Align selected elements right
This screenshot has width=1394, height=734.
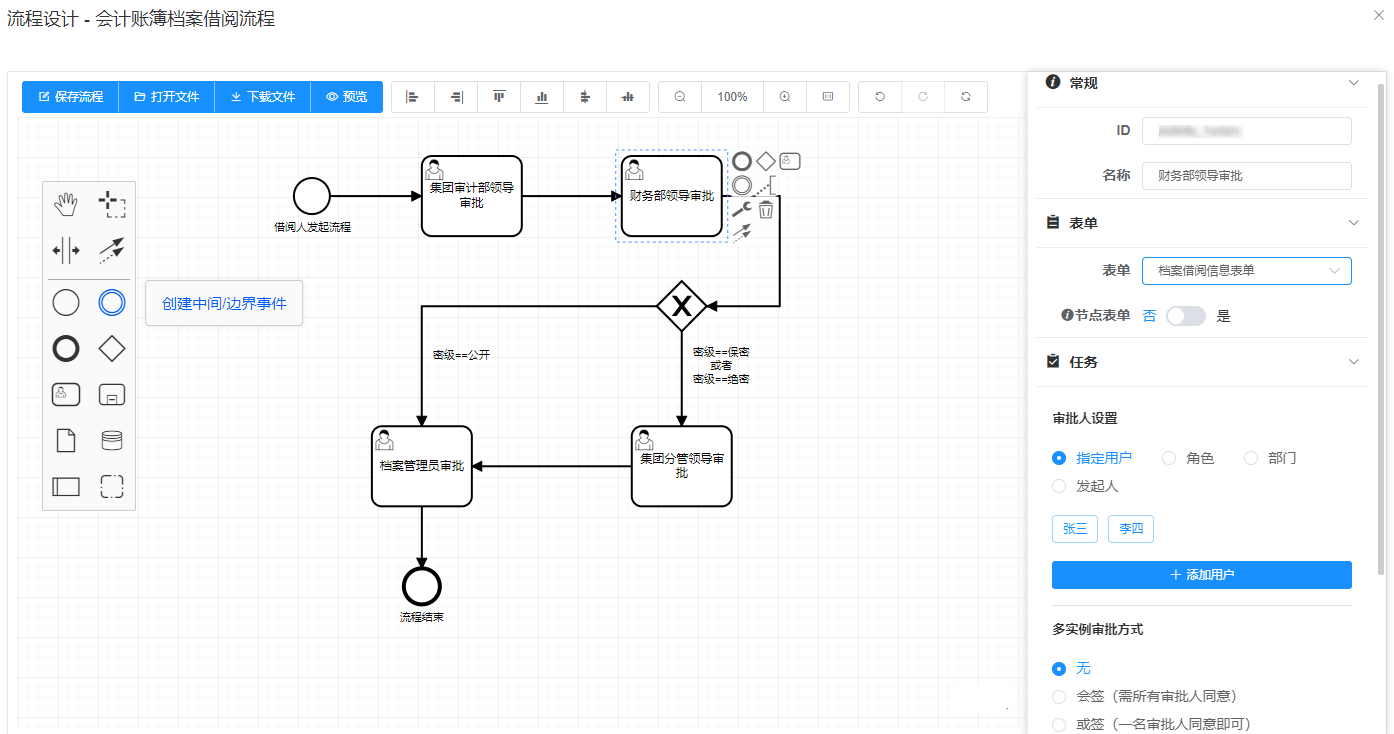tap(456, 97)
